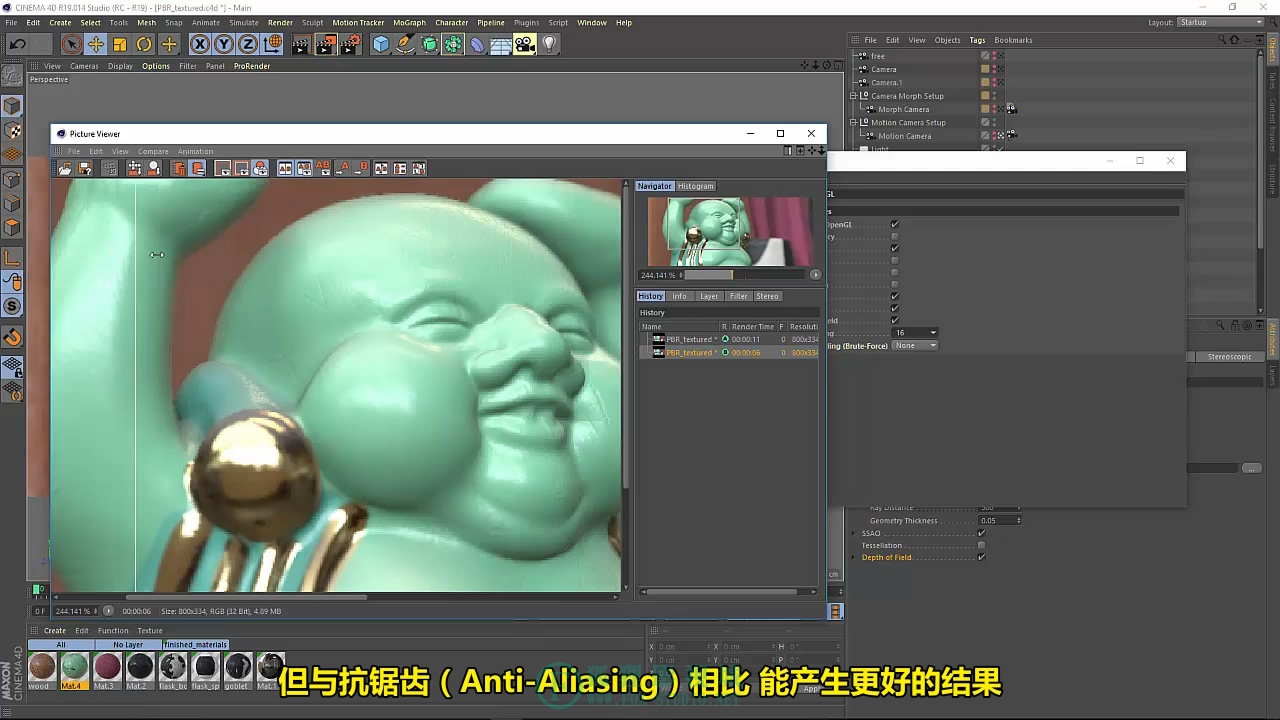
Task: Select first PBR_textured history entry
Action: pos(731,339)
